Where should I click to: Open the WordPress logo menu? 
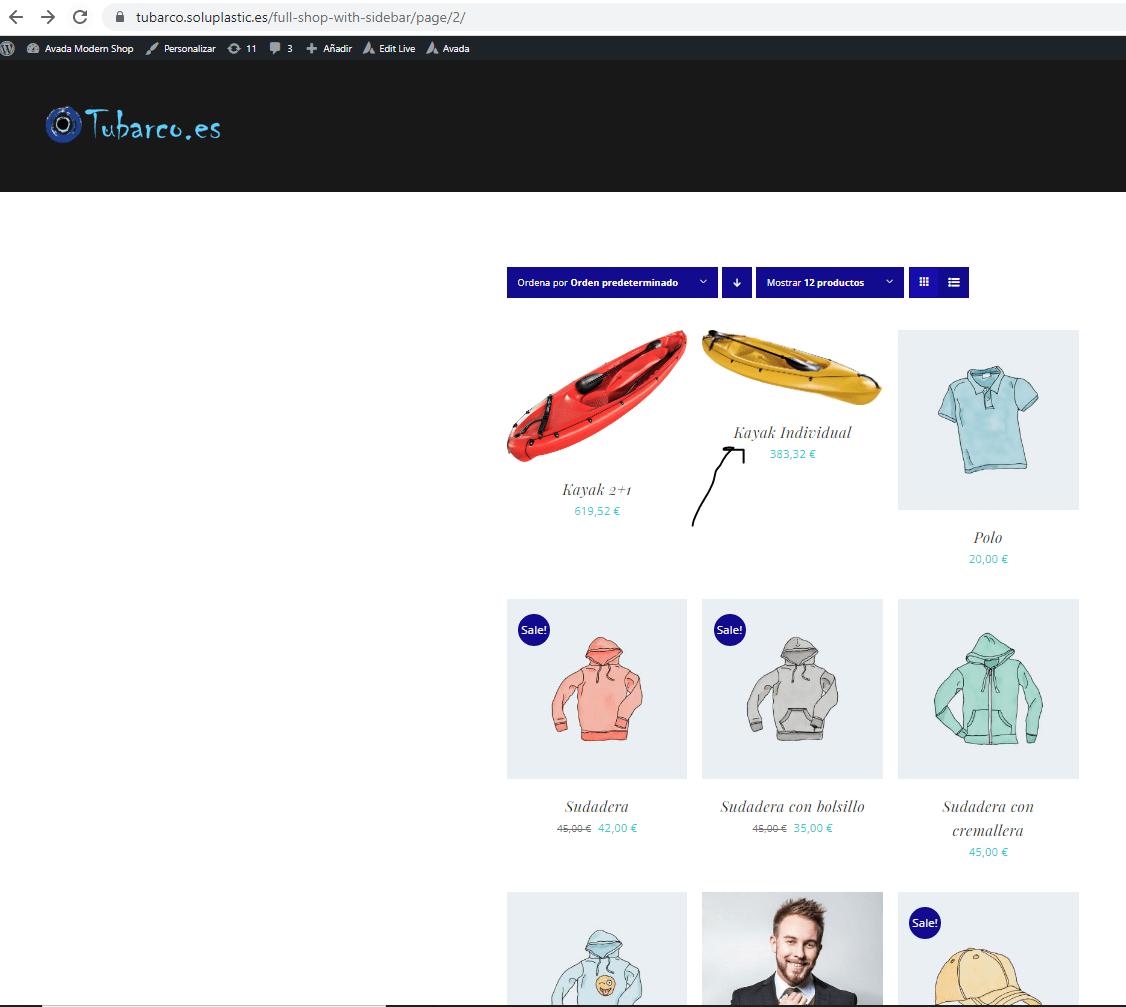tap(8, 49)
